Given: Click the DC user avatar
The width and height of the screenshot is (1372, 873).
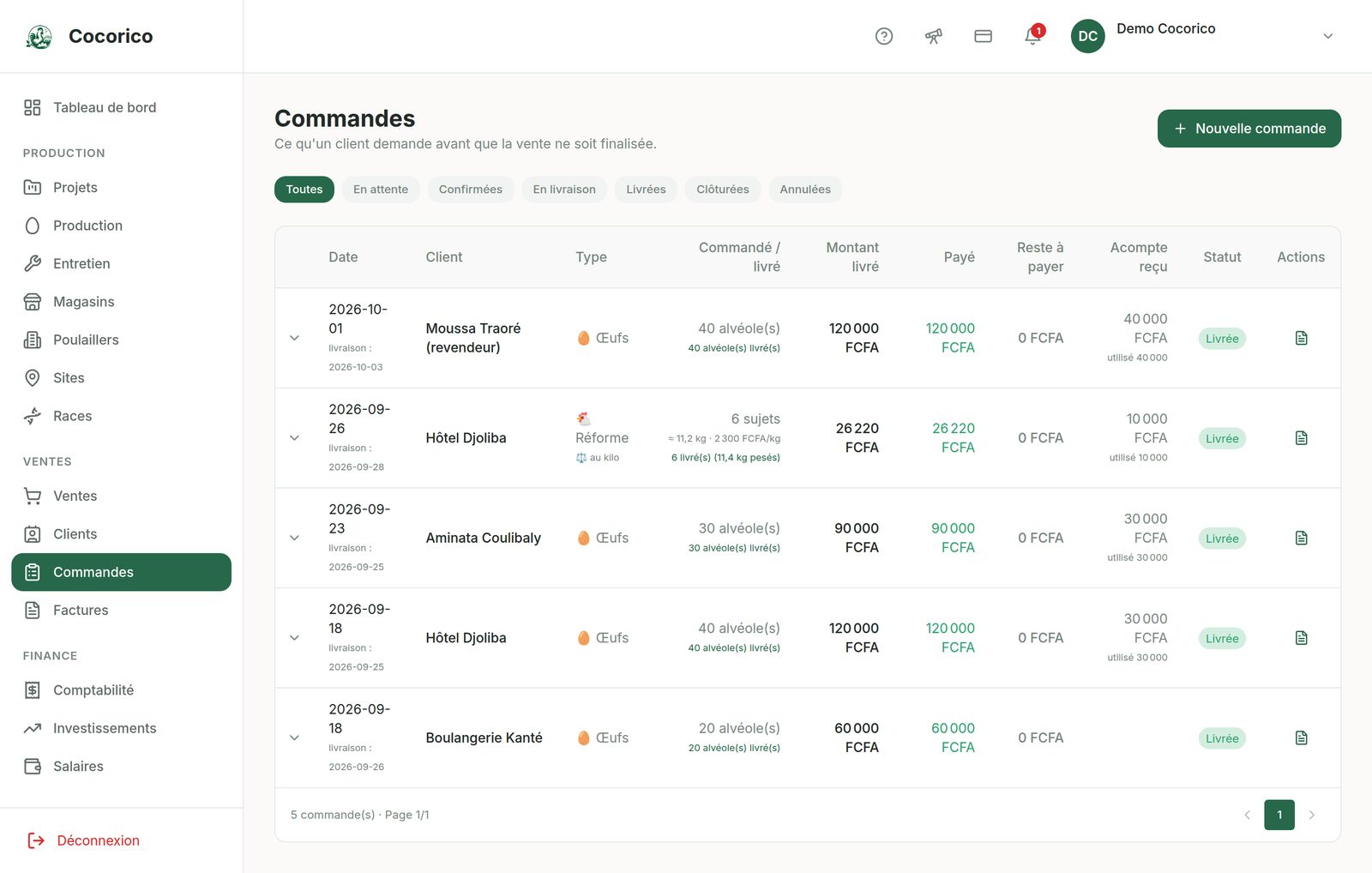Looking at the screenshot, I should pos(1088,36).
